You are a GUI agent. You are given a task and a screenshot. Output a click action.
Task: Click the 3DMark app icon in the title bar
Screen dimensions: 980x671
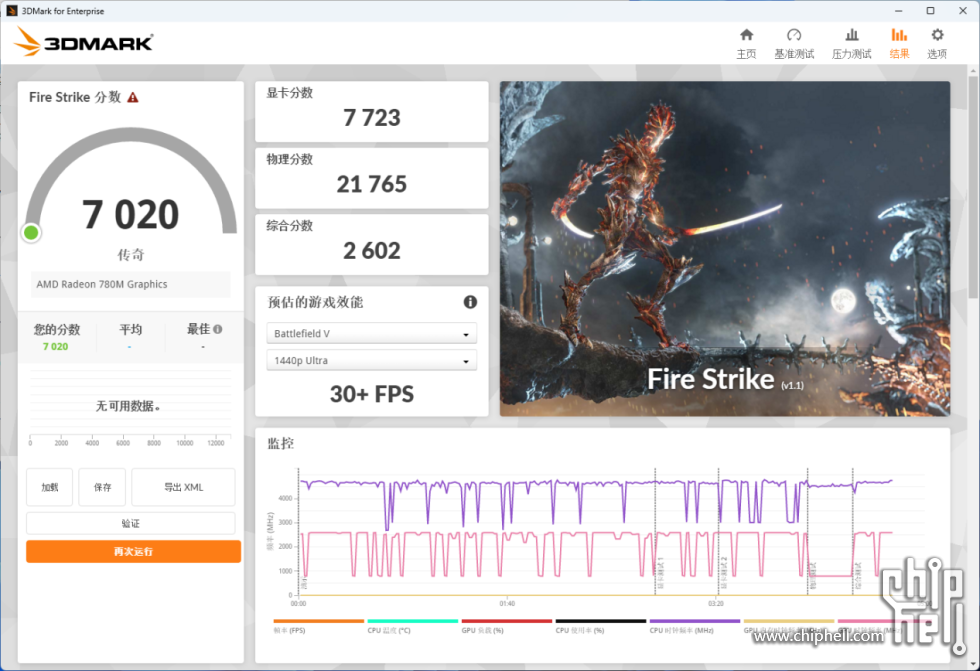tap(11, 10)
